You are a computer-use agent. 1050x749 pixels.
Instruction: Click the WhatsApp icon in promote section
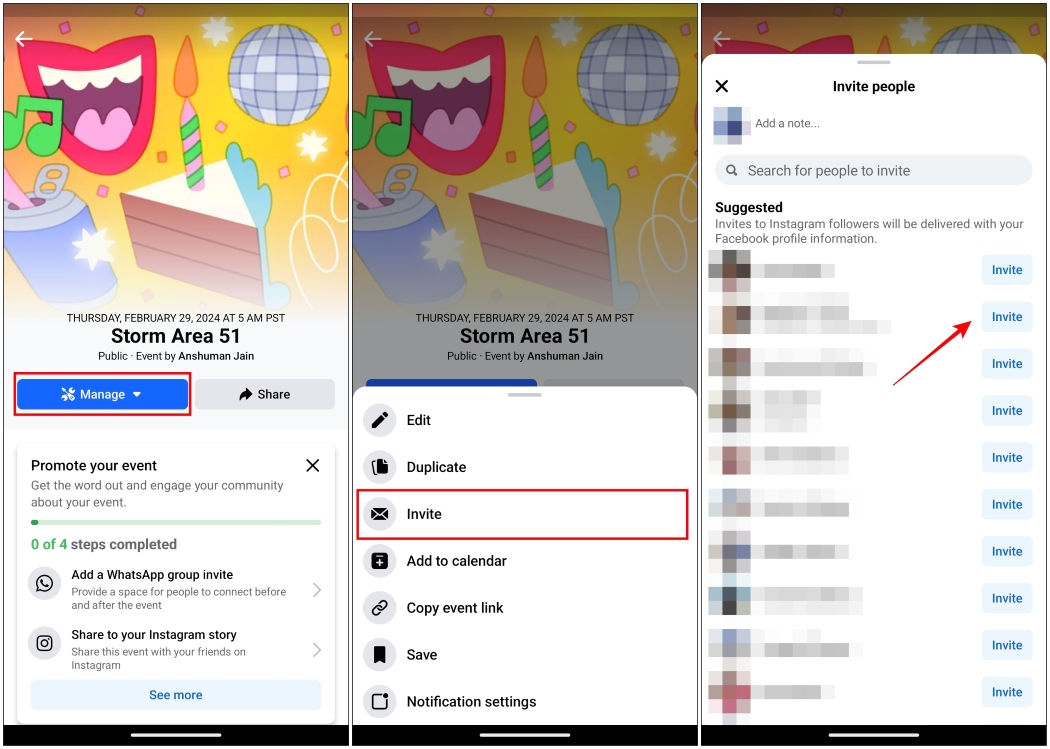tap(44, 583)
